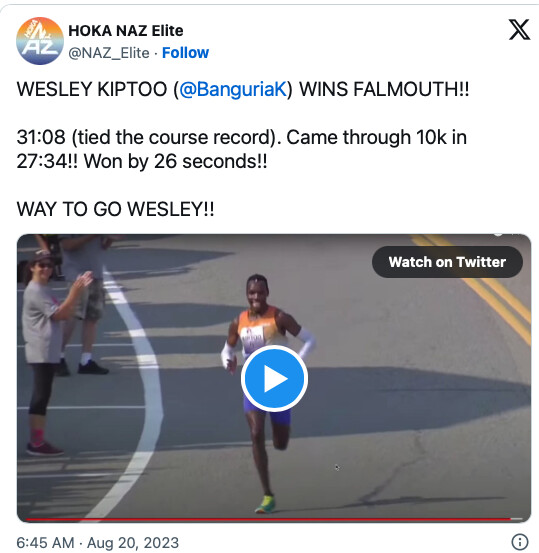Open the HOKA NAZ Elite display name

pos(126,31)
